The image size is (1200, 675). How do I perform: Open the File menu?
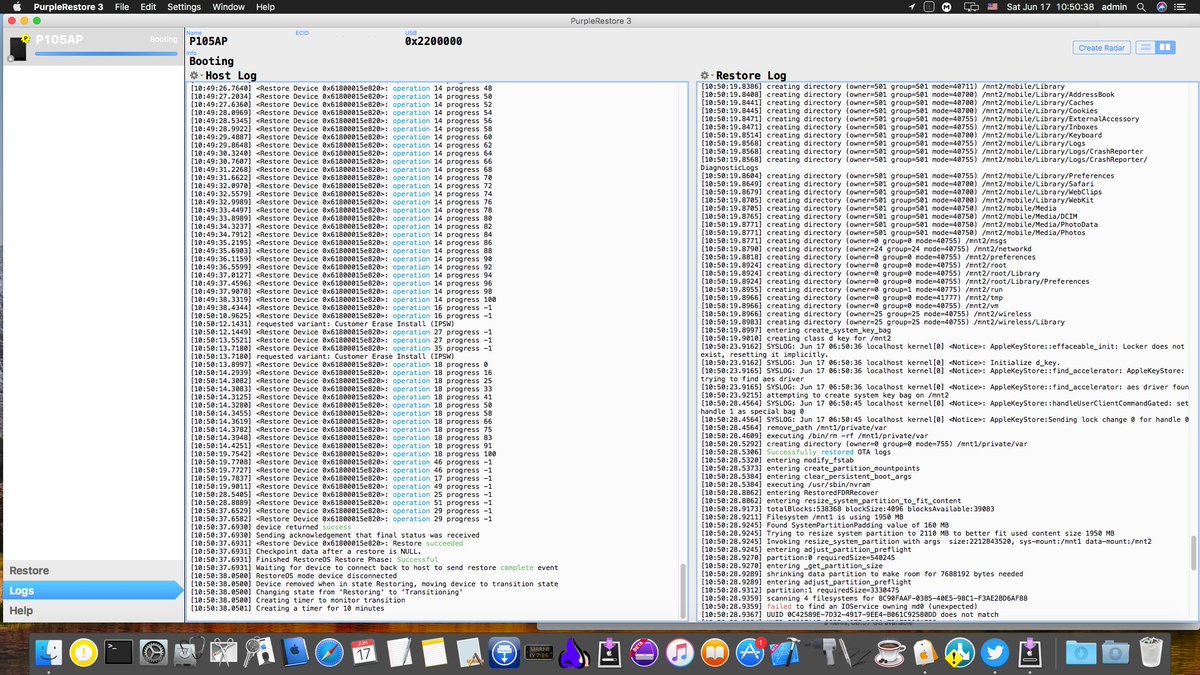[122, 7]
